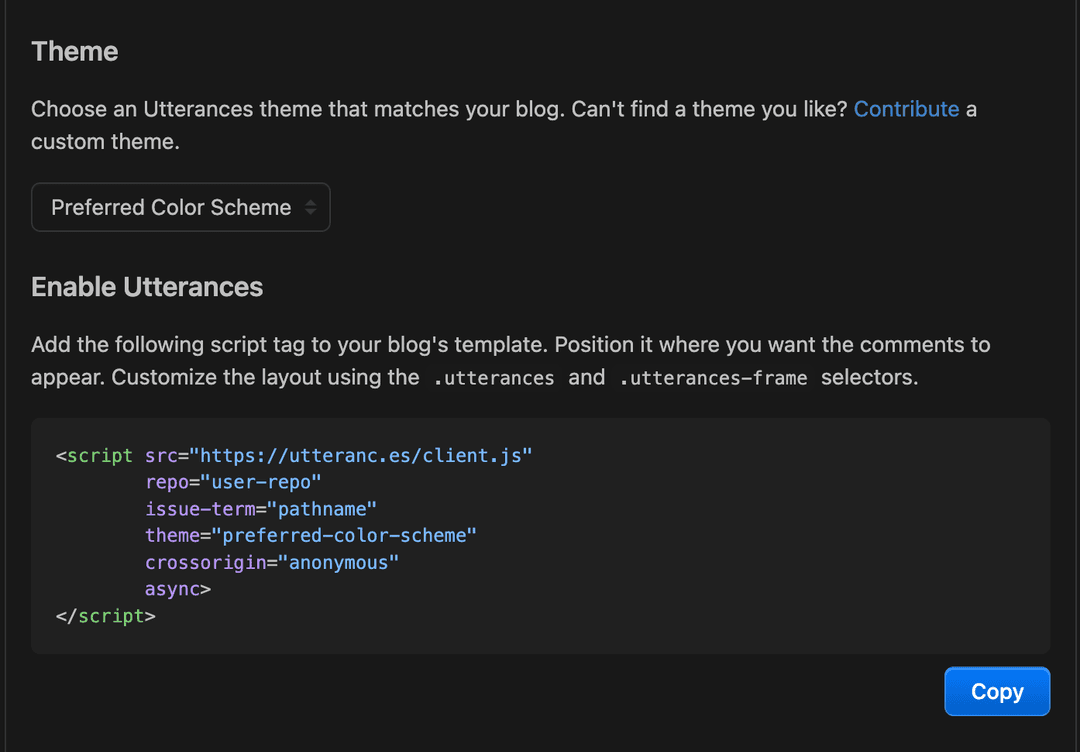Click the async keyword in the code
The image size is (1080, 752).
172,589
